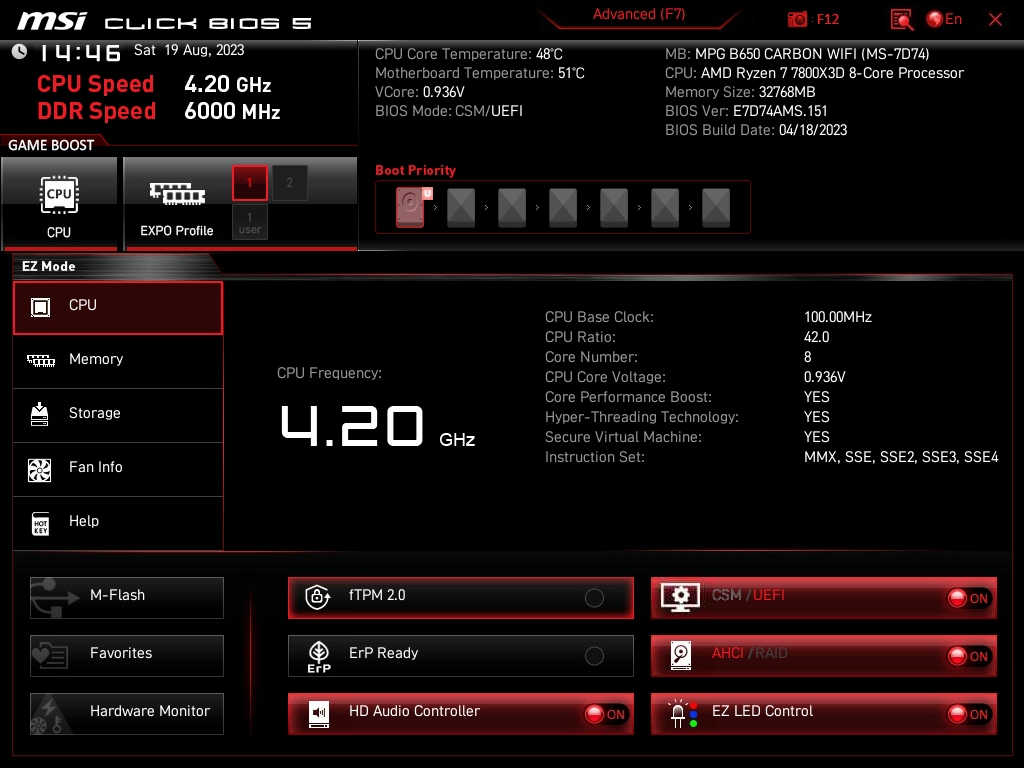
Task: Click the MSI logo
Action: coord(52,21)
